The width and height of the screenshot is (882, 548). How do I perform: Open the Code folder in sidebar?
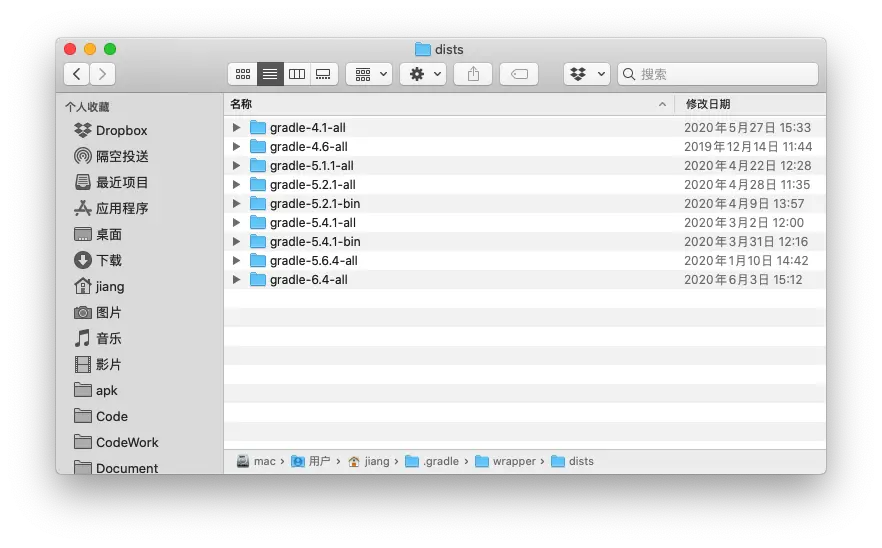(101, 416)
